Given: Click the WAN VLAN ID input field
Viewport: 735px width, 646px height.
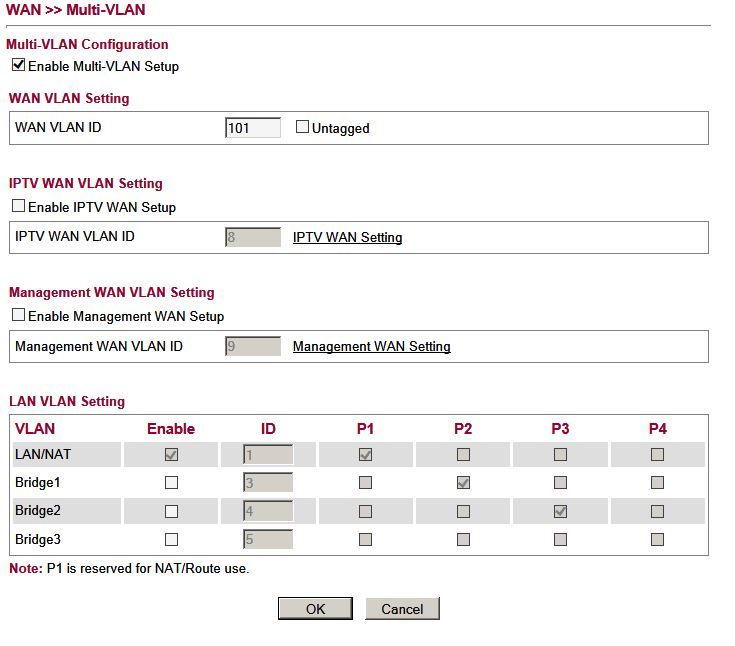Looking at the screenshot, I should click(253, 128).
